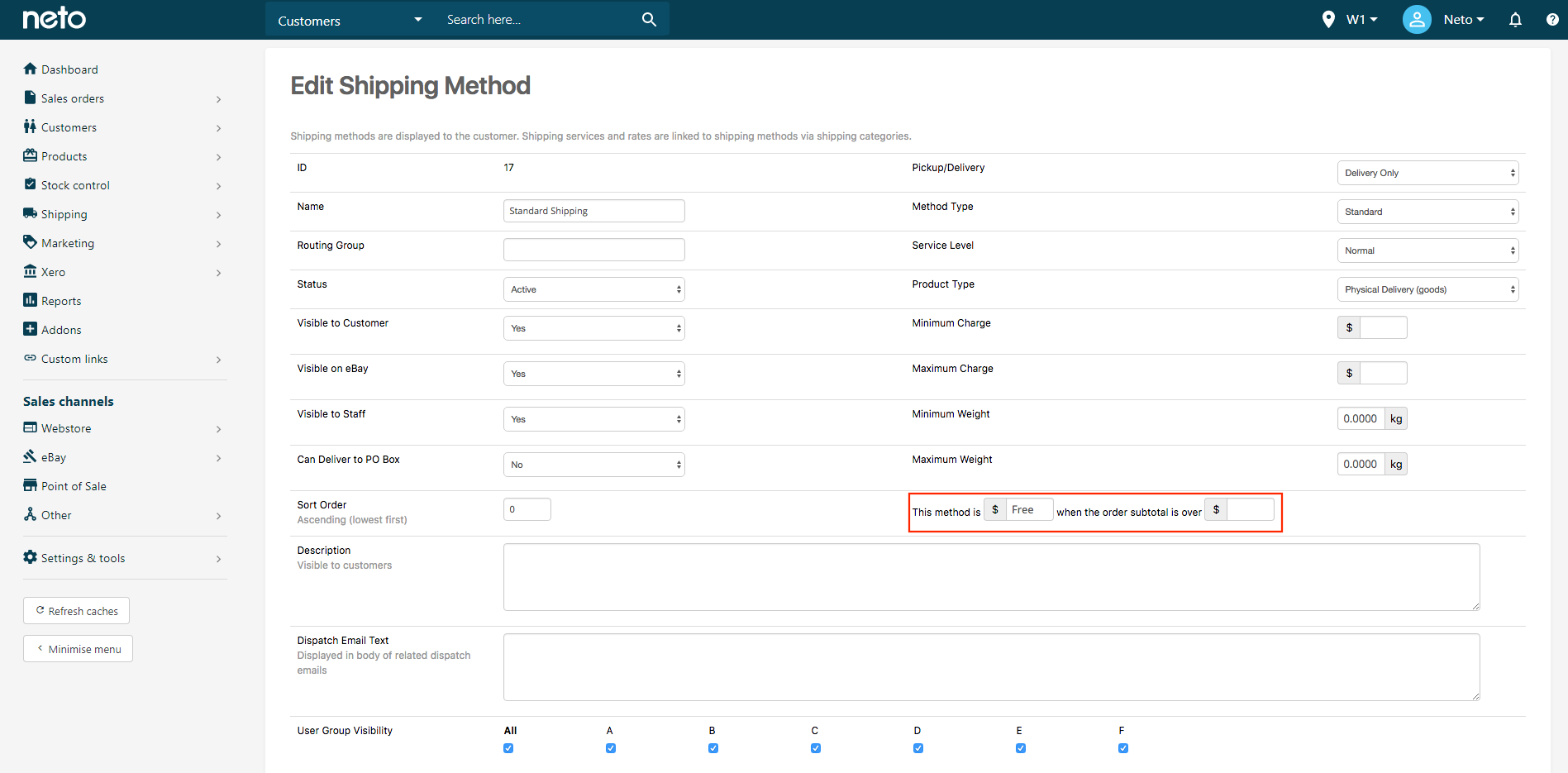
Task: Click the eBay gavel icon
Action: pyautogui.click(x=31, y=456)
